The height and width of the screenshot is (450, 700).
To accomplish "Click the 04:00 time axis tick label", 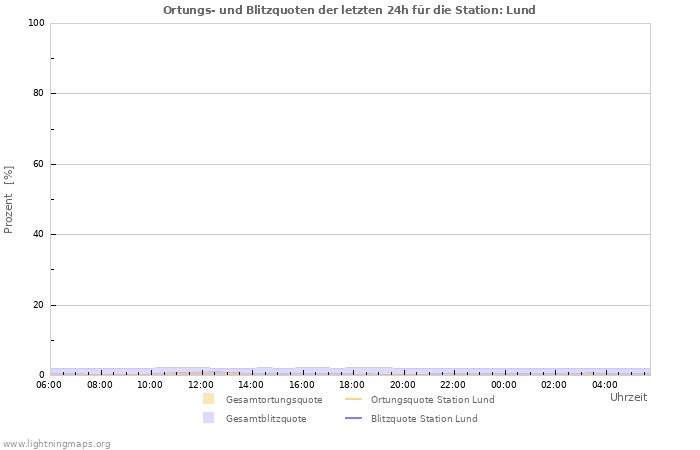I will tap(606, 384).
